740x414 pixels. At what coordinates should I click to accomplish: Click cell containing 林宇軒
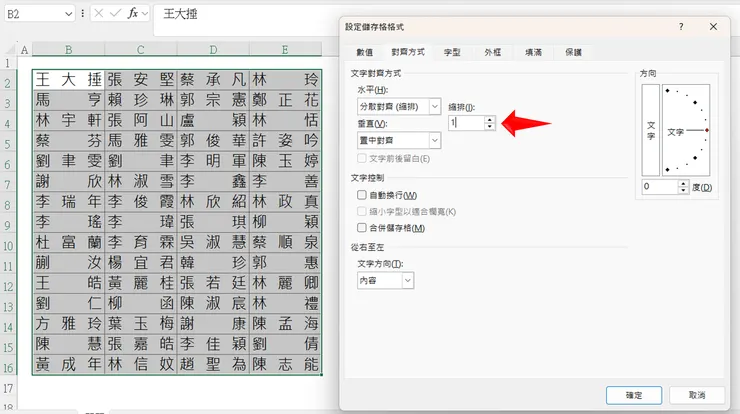pos(68,120)
